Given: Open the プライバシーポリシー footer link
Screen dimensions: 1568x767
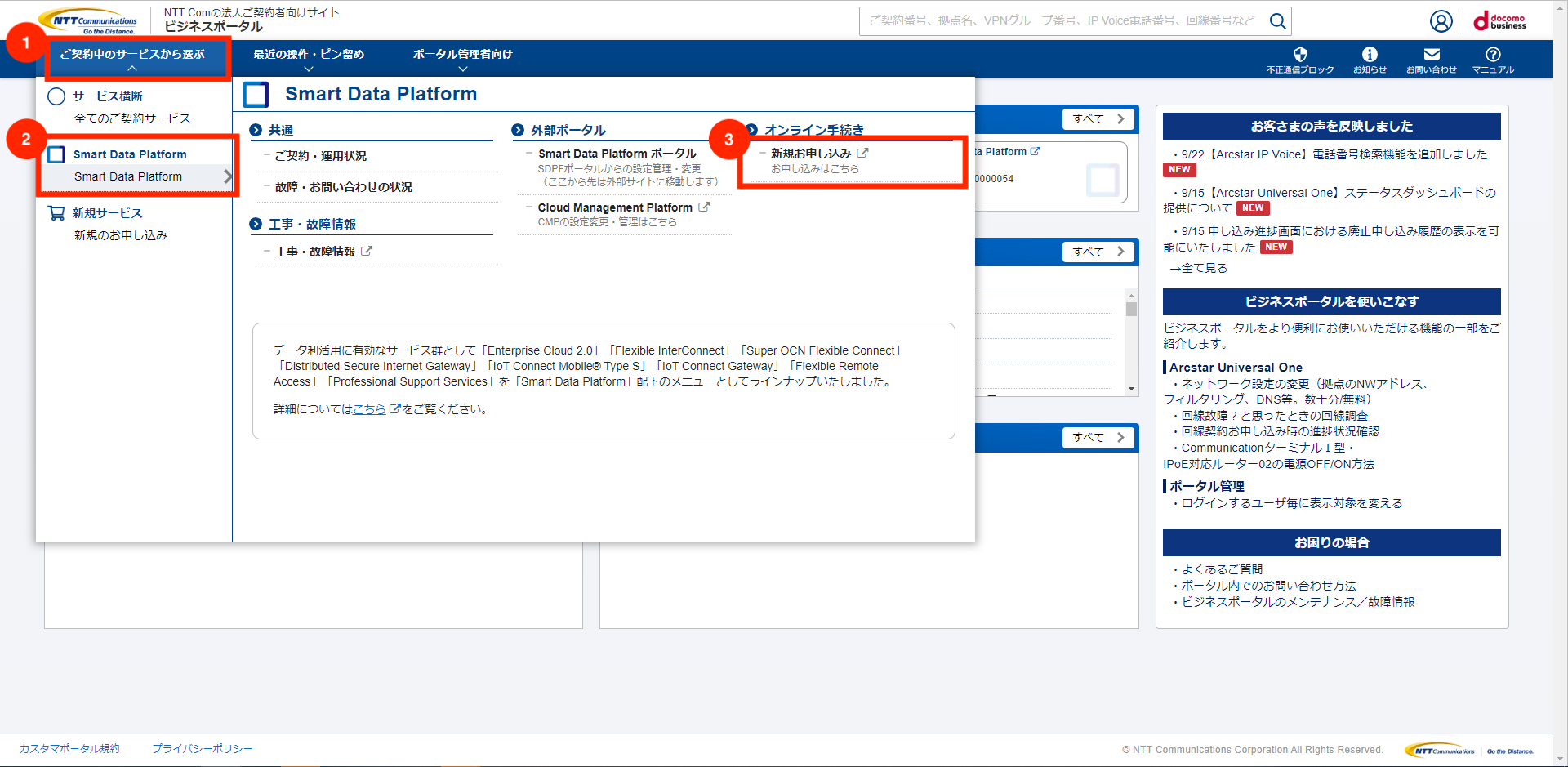Looking at the screenshot, I should tap(202, 748).
